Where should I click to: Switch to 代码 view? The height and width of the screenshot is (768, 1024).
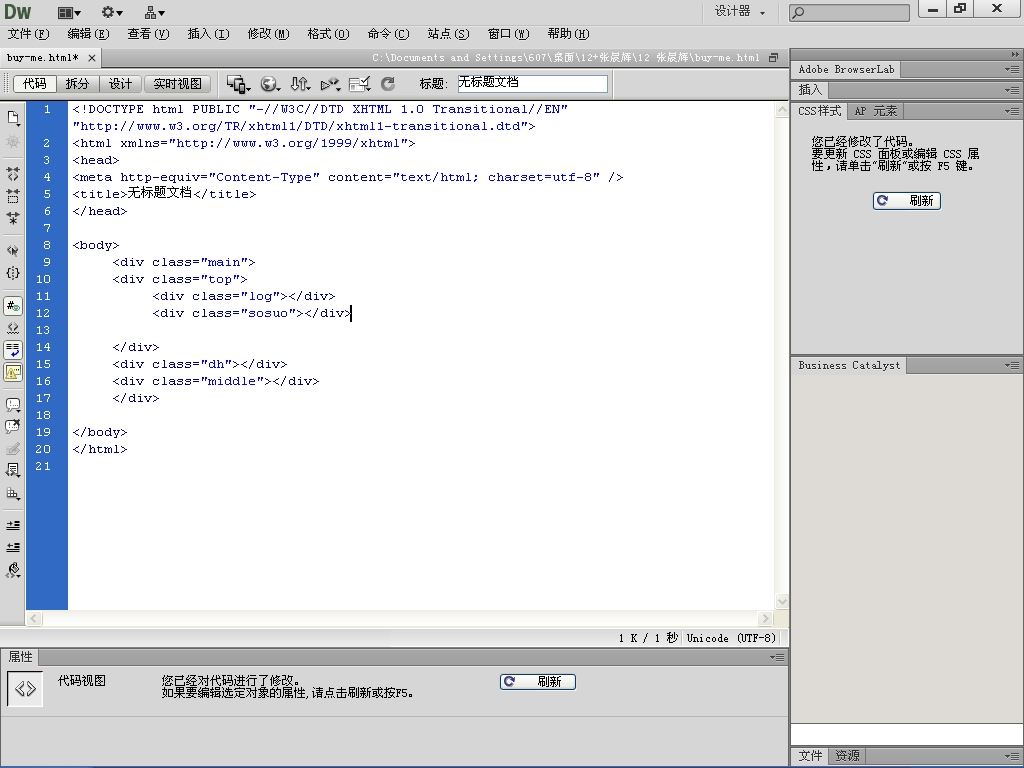[x=35, y=84]
